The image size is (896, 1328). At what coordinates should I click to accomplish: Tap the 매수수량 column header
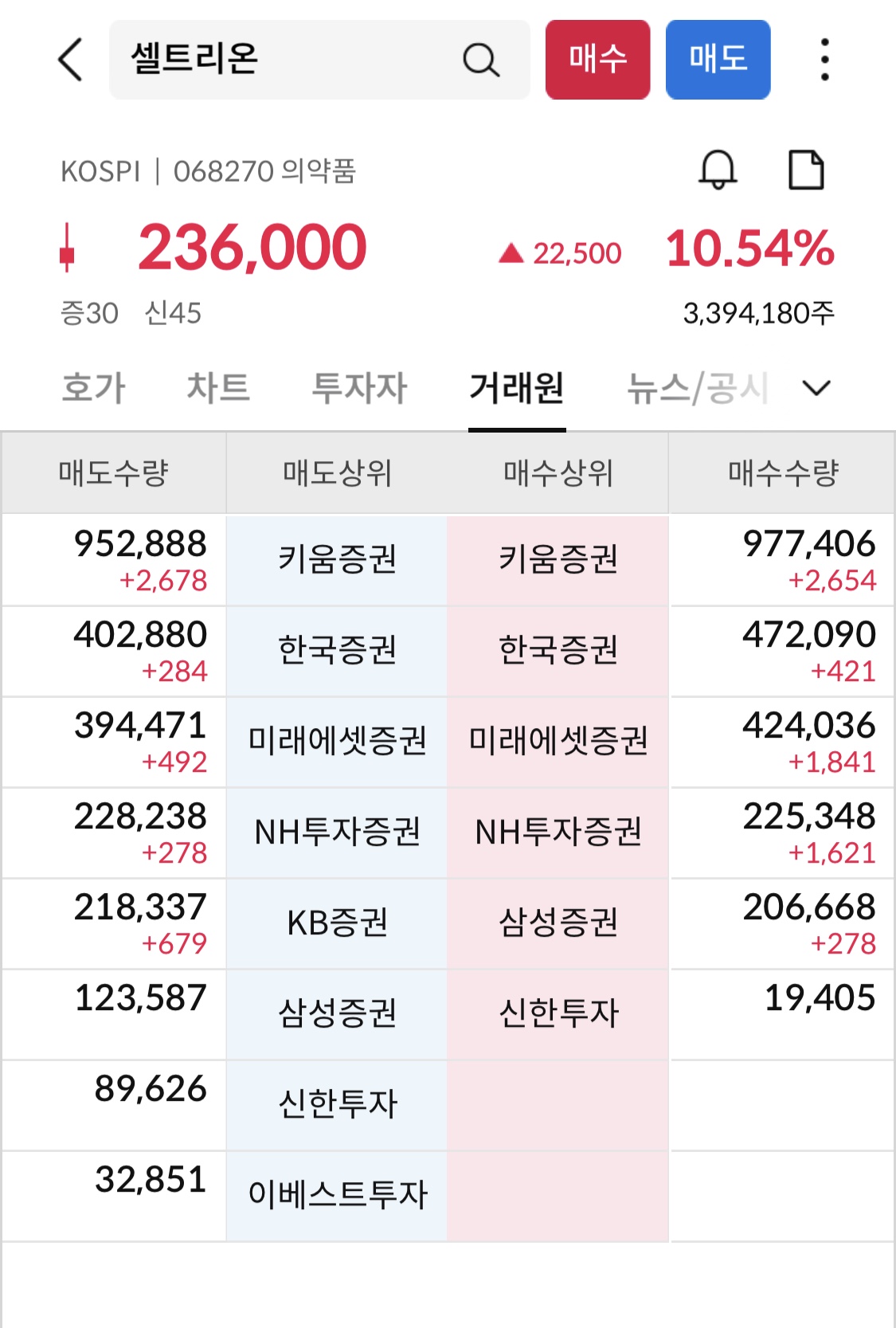pos(783,472)
